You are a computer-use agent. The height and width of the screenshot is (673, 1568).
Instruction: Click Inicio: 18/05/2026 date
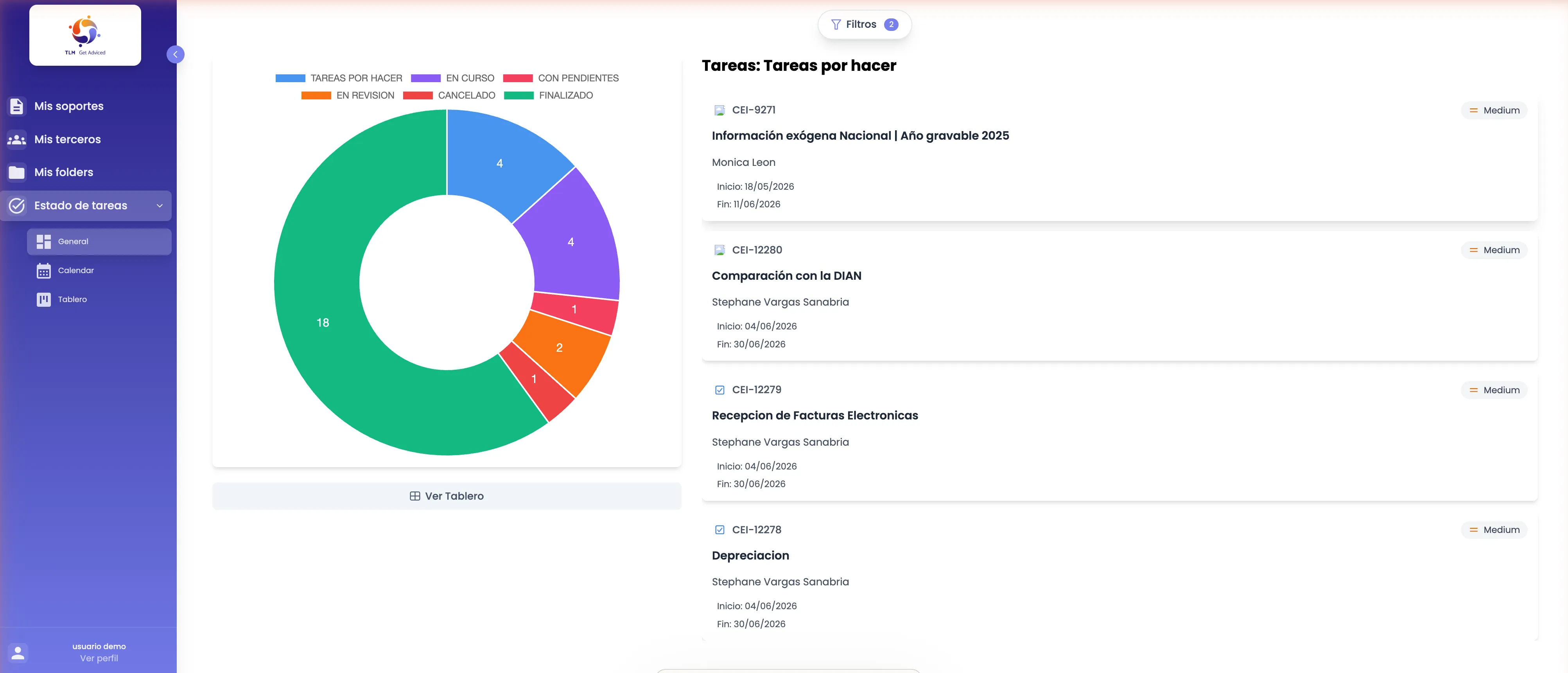[x=755, y=187]
